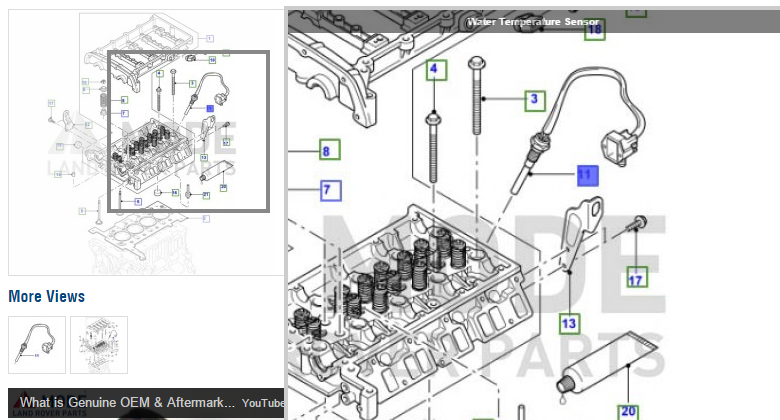Click the grey zoom lens rectangle on diagram

coord(188,131)
